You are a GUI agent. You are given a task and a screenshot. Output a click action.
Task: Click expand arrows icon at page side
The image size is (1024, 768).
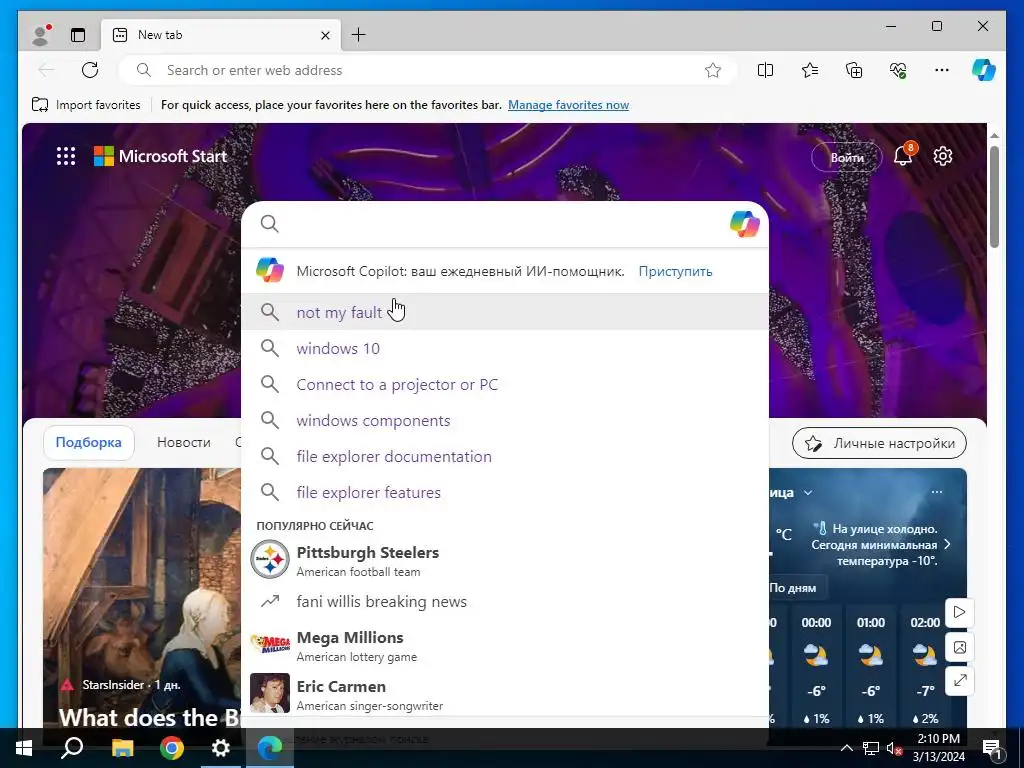[959, 681]
